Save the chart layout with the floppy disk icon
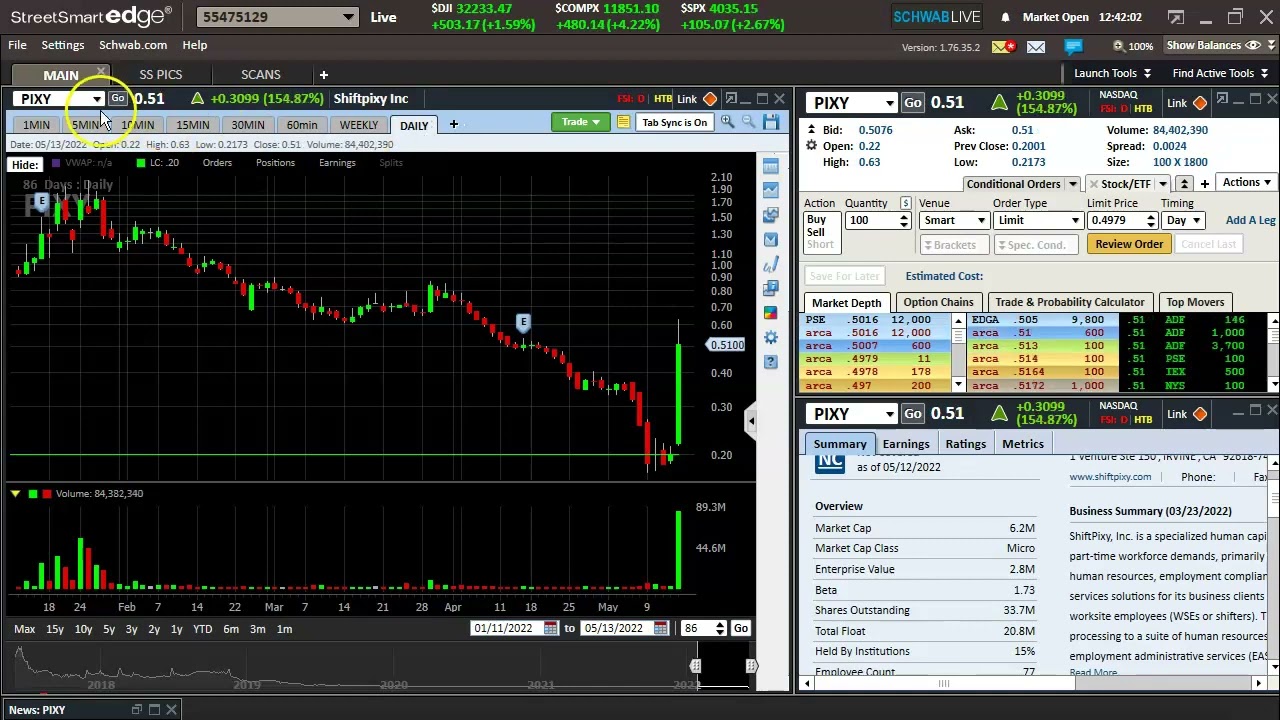The image size is (1280, 720). click(x=771, y=122)
